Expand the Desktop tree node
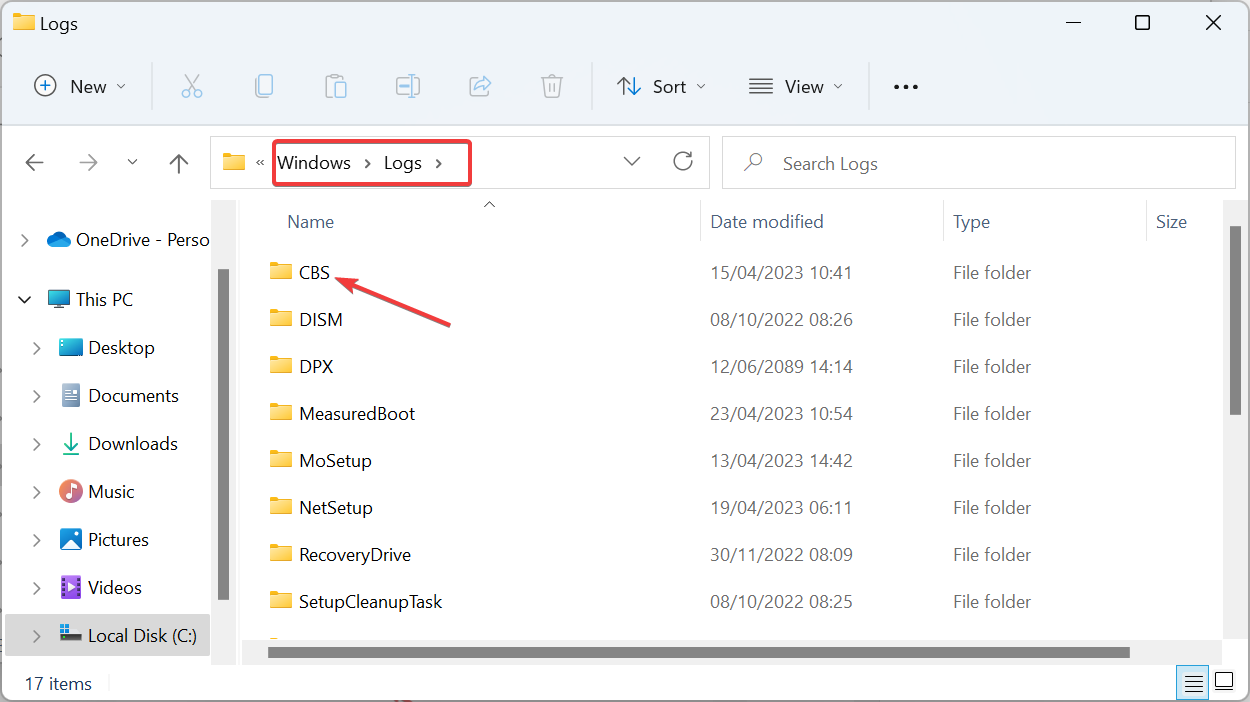Image resolution: width=1250 pixels, height=702 pixels. click(x=37, y=348)
